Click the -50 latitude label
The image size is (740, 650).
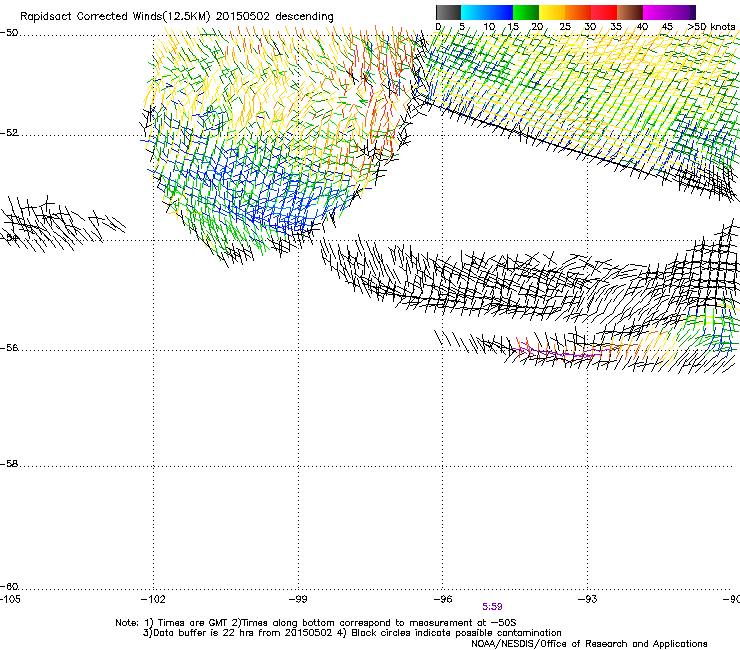(x=9, y=33)
